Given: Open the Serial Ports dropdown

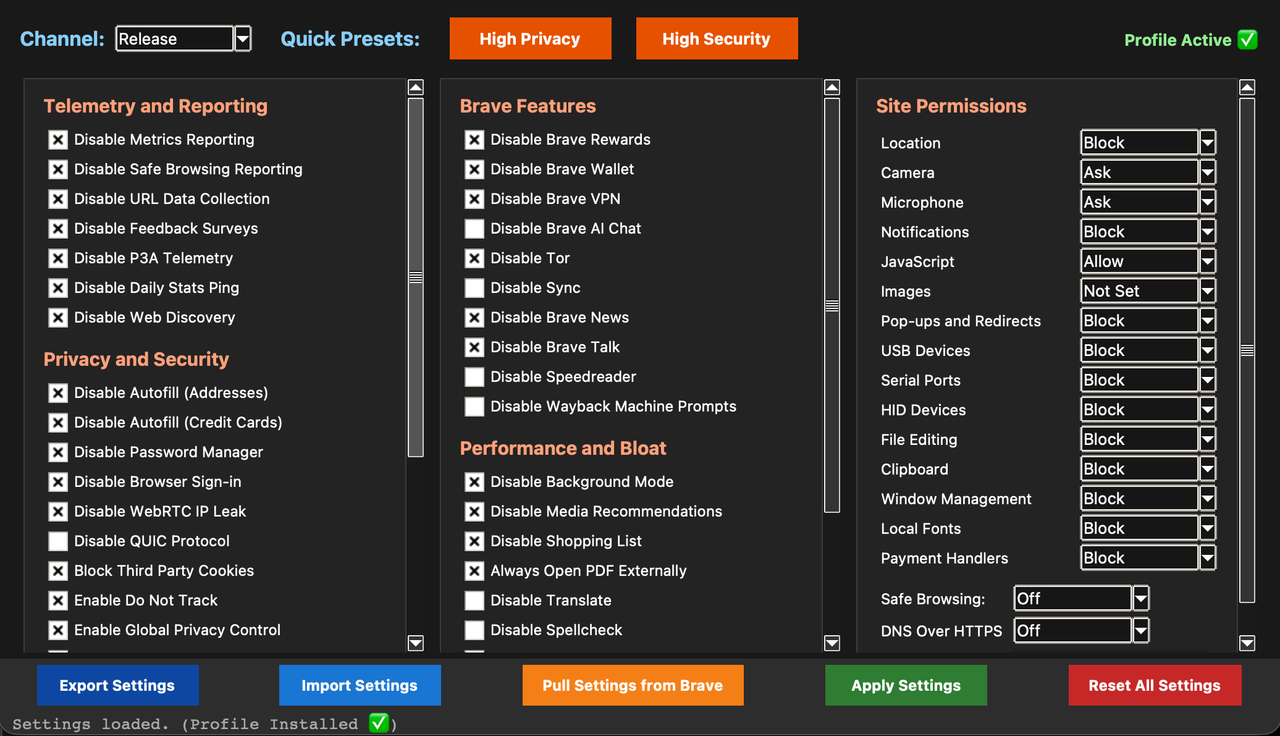Looking at the screenshot, I should pos(1148,380).
